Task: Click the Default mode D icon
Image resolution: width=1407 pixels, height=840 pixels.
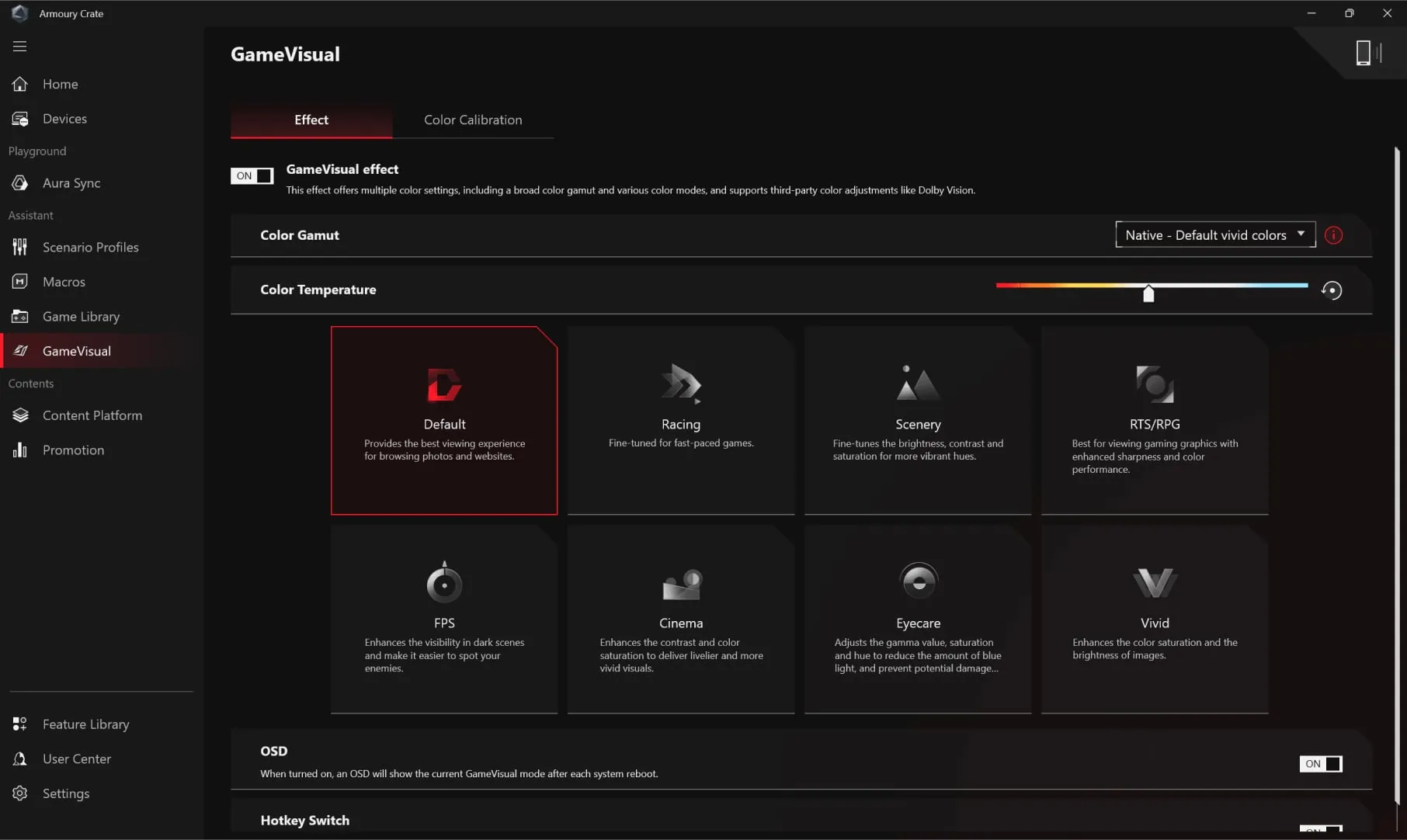Action: tap(444, 384)
